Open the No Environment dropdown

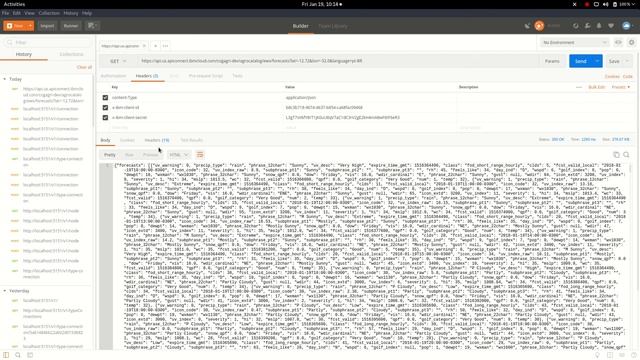[x=574, y=42]
